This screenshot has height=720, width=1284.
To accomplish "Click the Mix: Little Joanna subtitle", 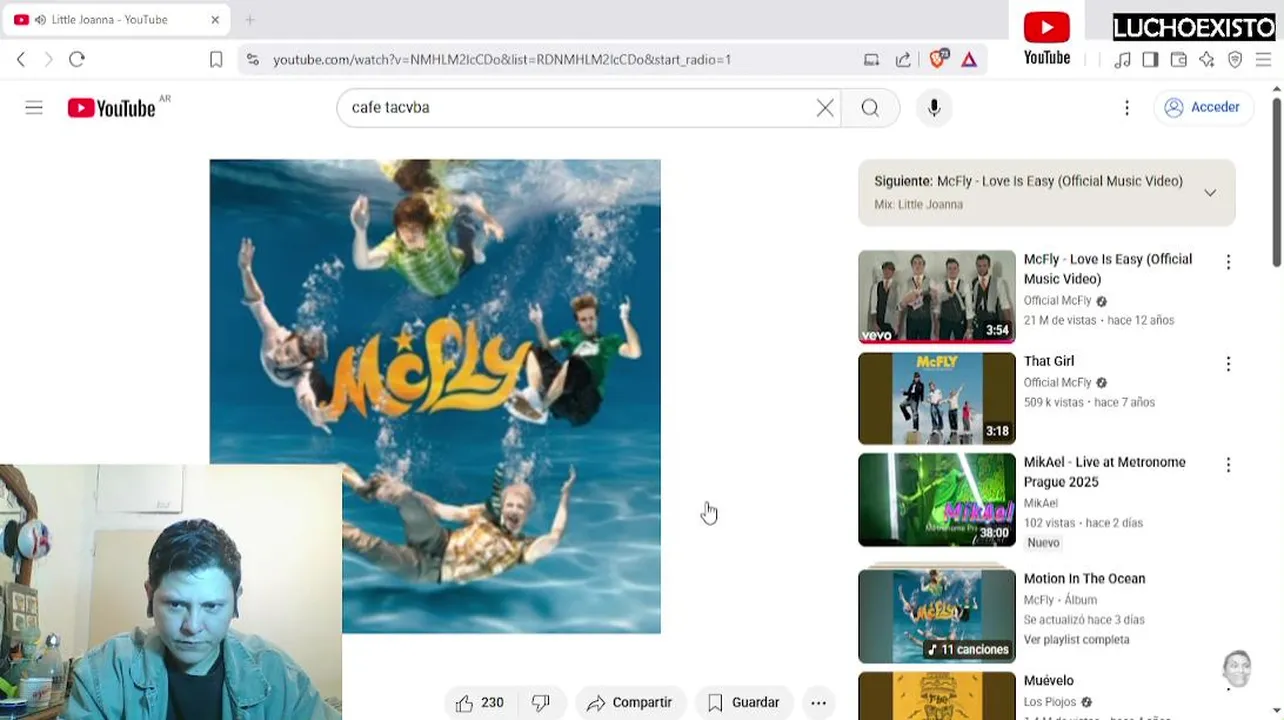I will tap(919, 205).
